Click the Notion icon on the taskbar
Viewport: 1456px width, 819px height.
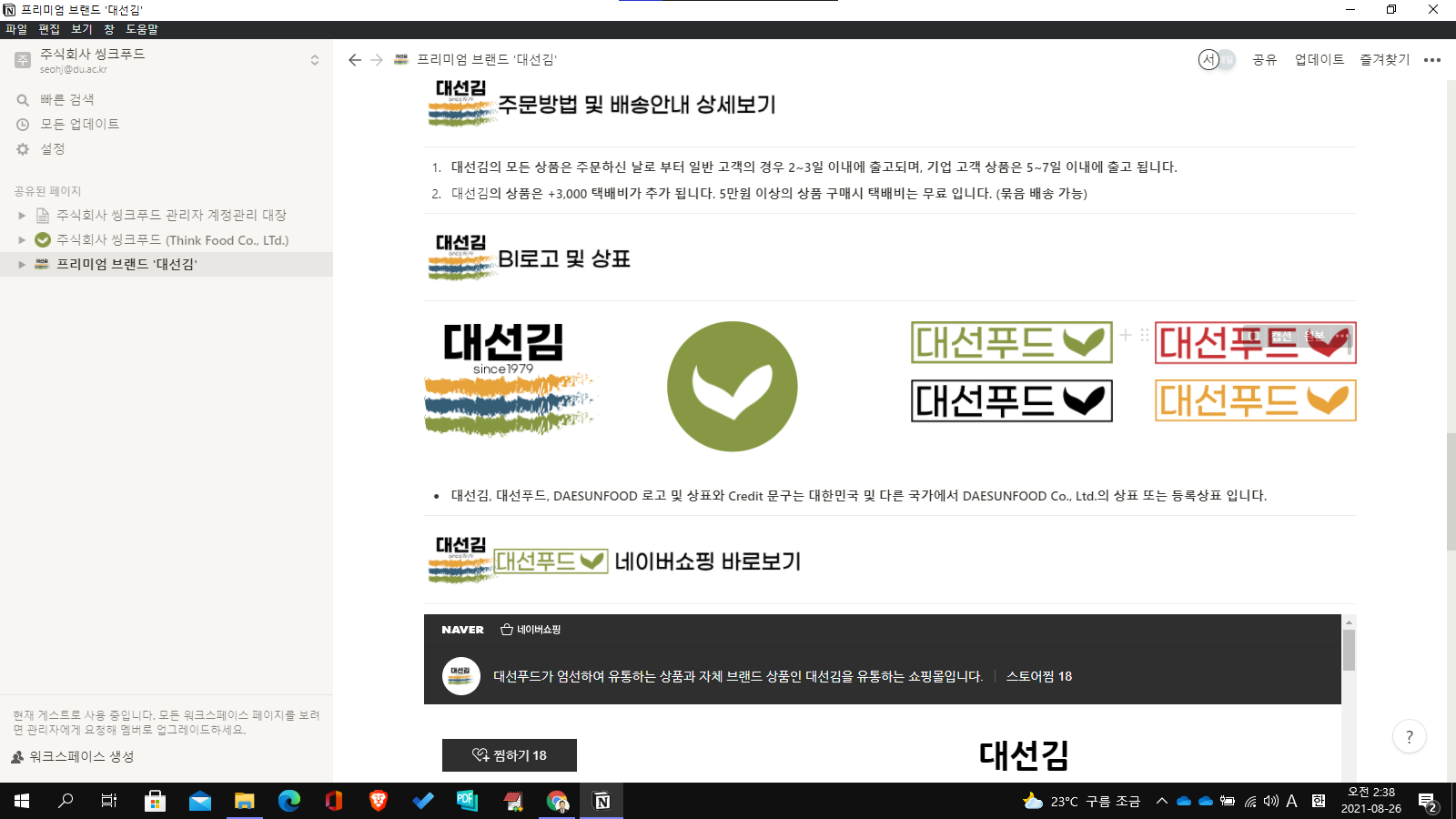point(602,801)
